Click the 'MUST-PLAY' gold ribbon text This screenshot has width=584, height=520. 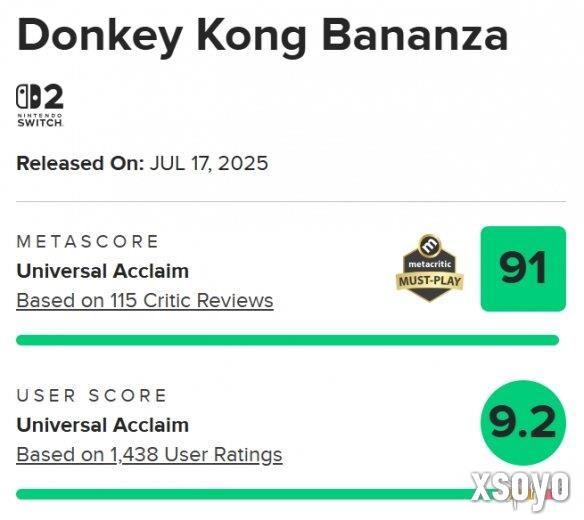pos(430,281)
